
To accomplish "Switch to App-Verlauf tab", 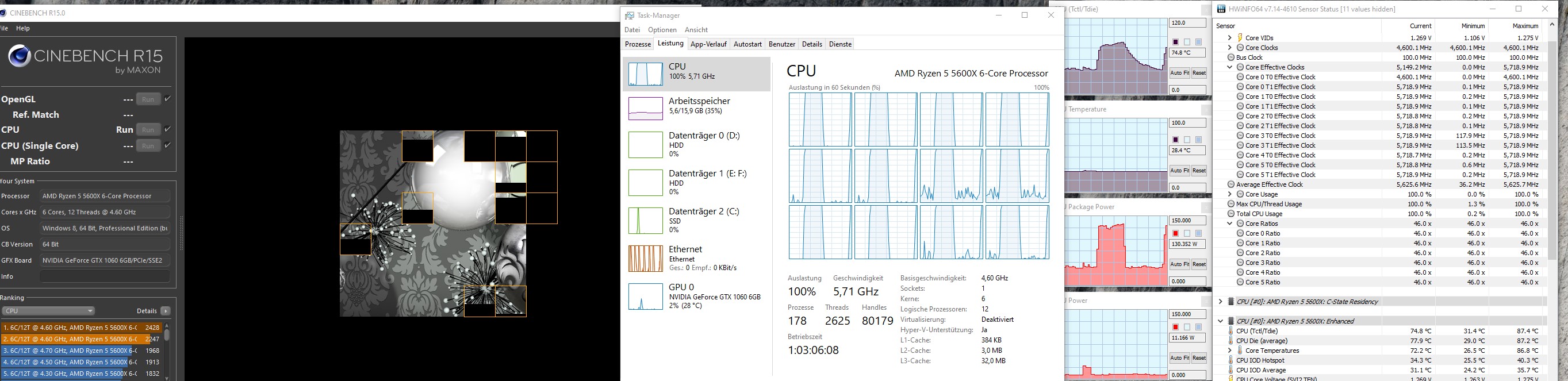I will [x=708, y=44].
